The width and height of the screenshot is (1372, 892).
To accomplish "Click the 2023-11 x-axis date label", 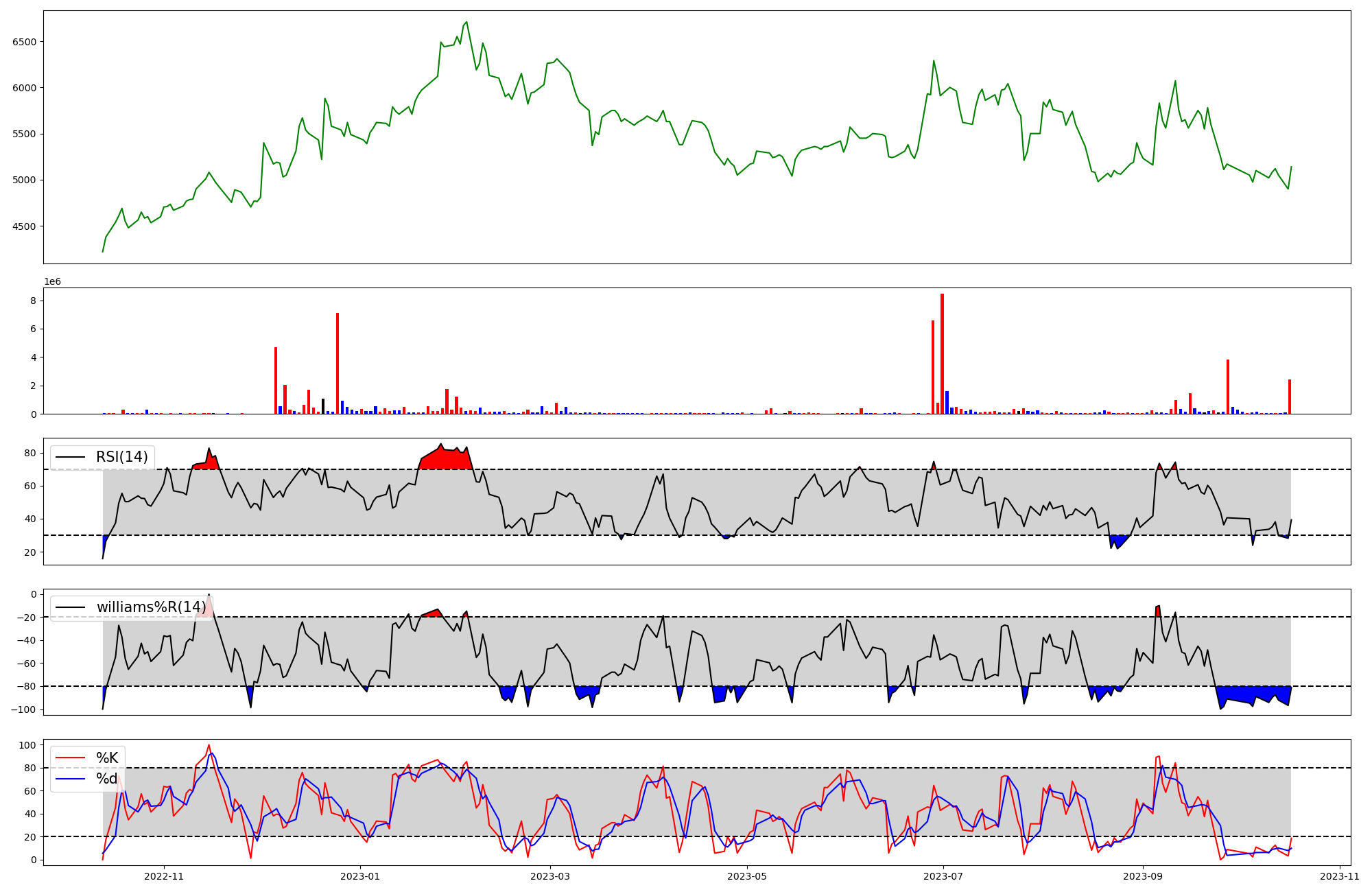I will (1339, 876).
